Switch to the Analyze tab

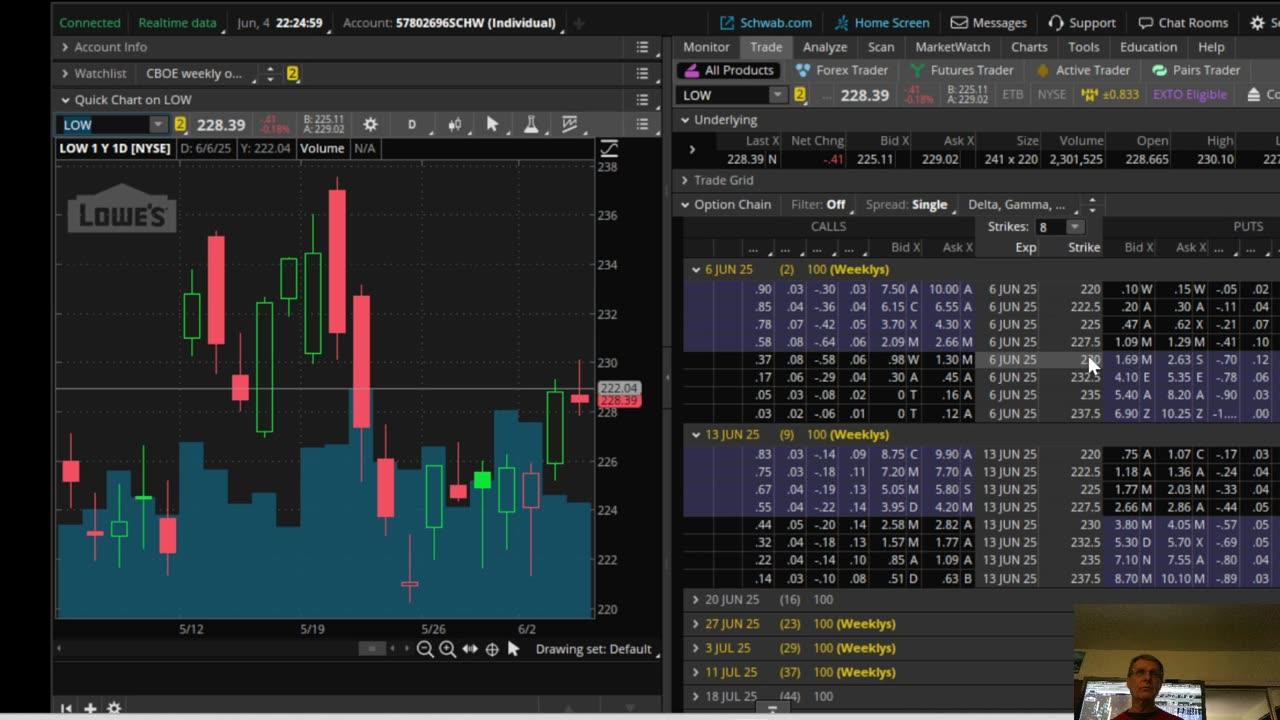[x=825, y=47]
